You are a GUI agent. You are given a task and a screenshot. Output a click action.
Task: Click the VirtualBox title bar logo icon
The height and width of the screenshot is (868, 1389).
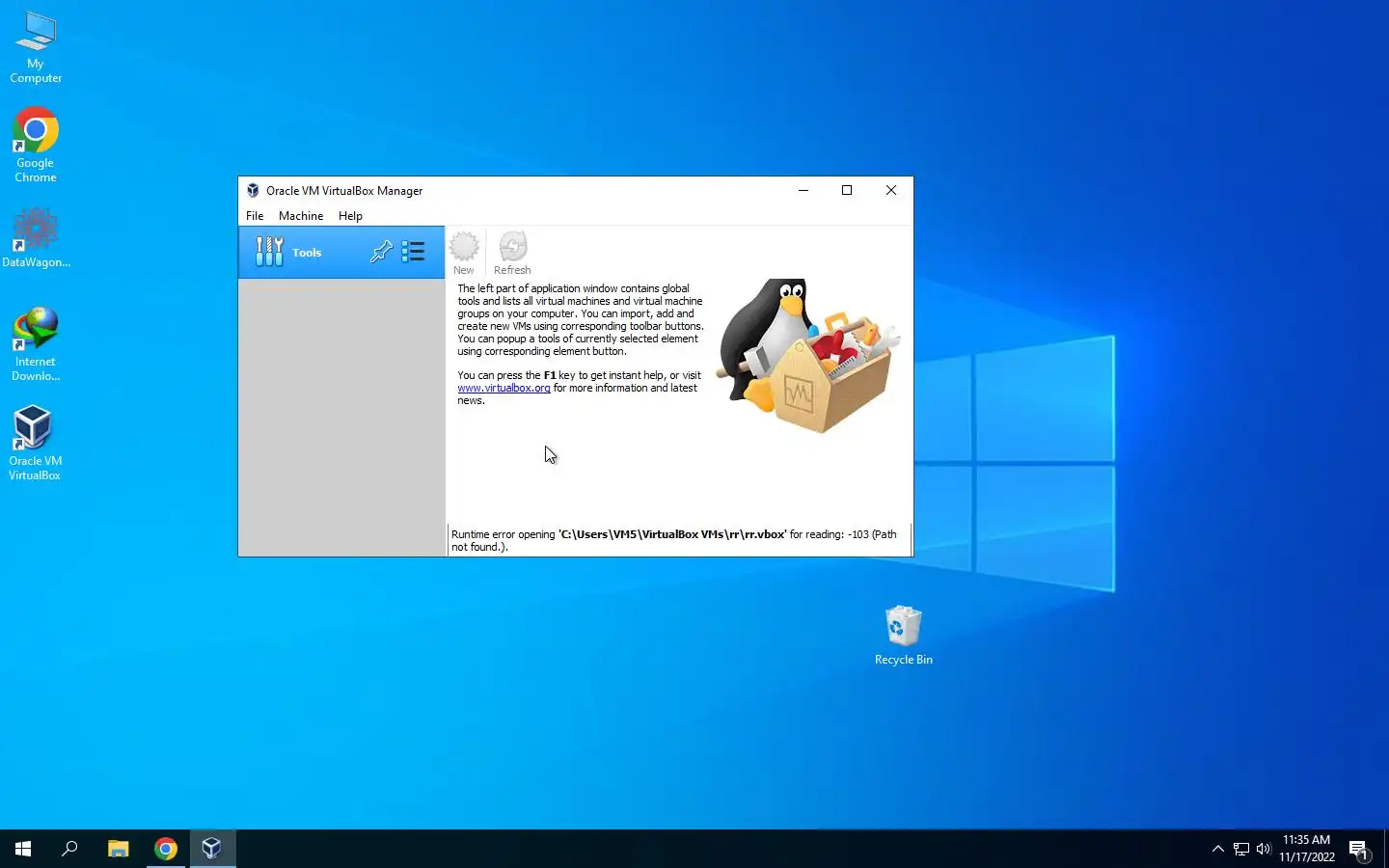pyautogui.click(x=253, y=191)
